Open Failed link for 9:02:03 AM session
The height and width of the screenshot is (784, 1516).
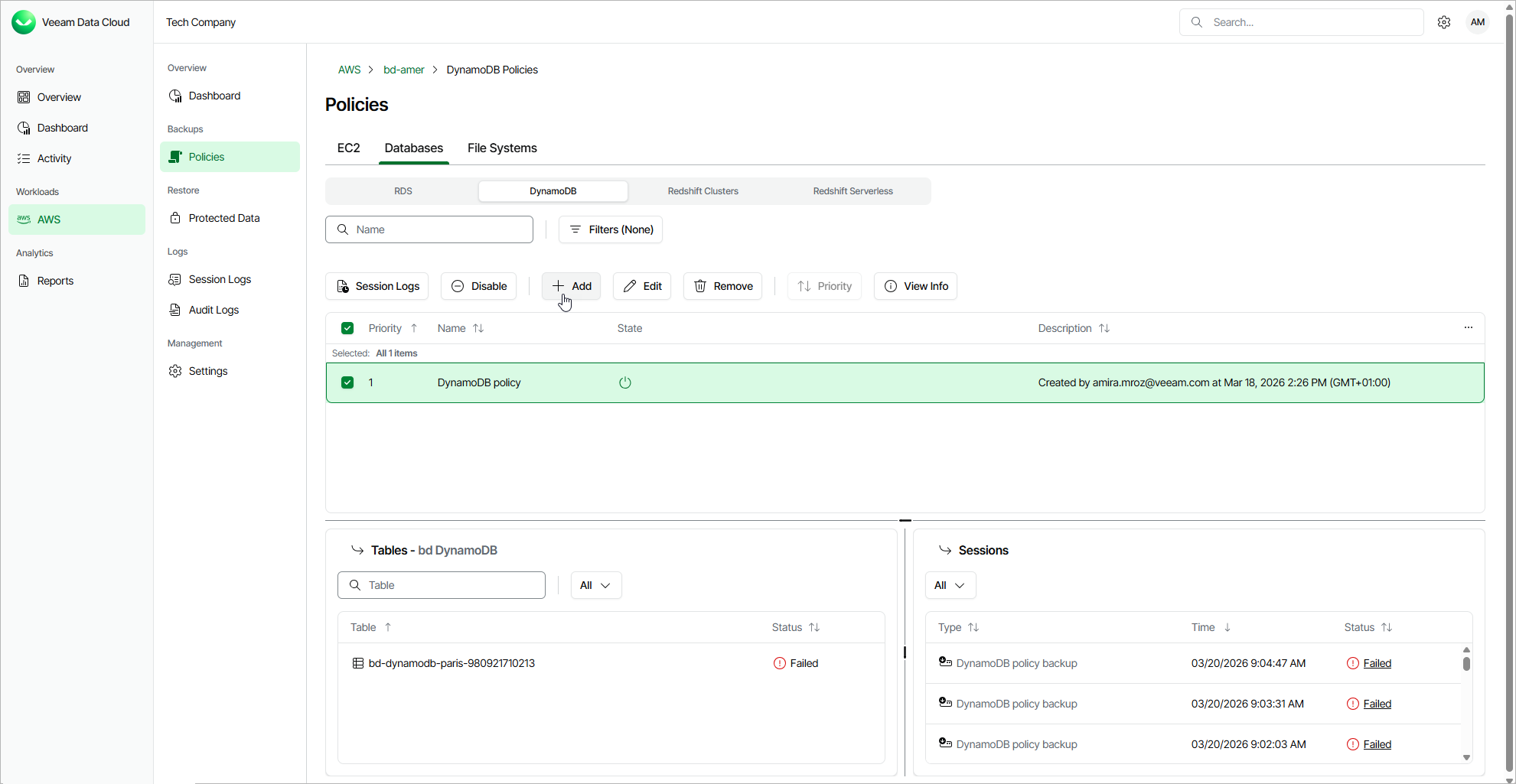(1377, 744)
